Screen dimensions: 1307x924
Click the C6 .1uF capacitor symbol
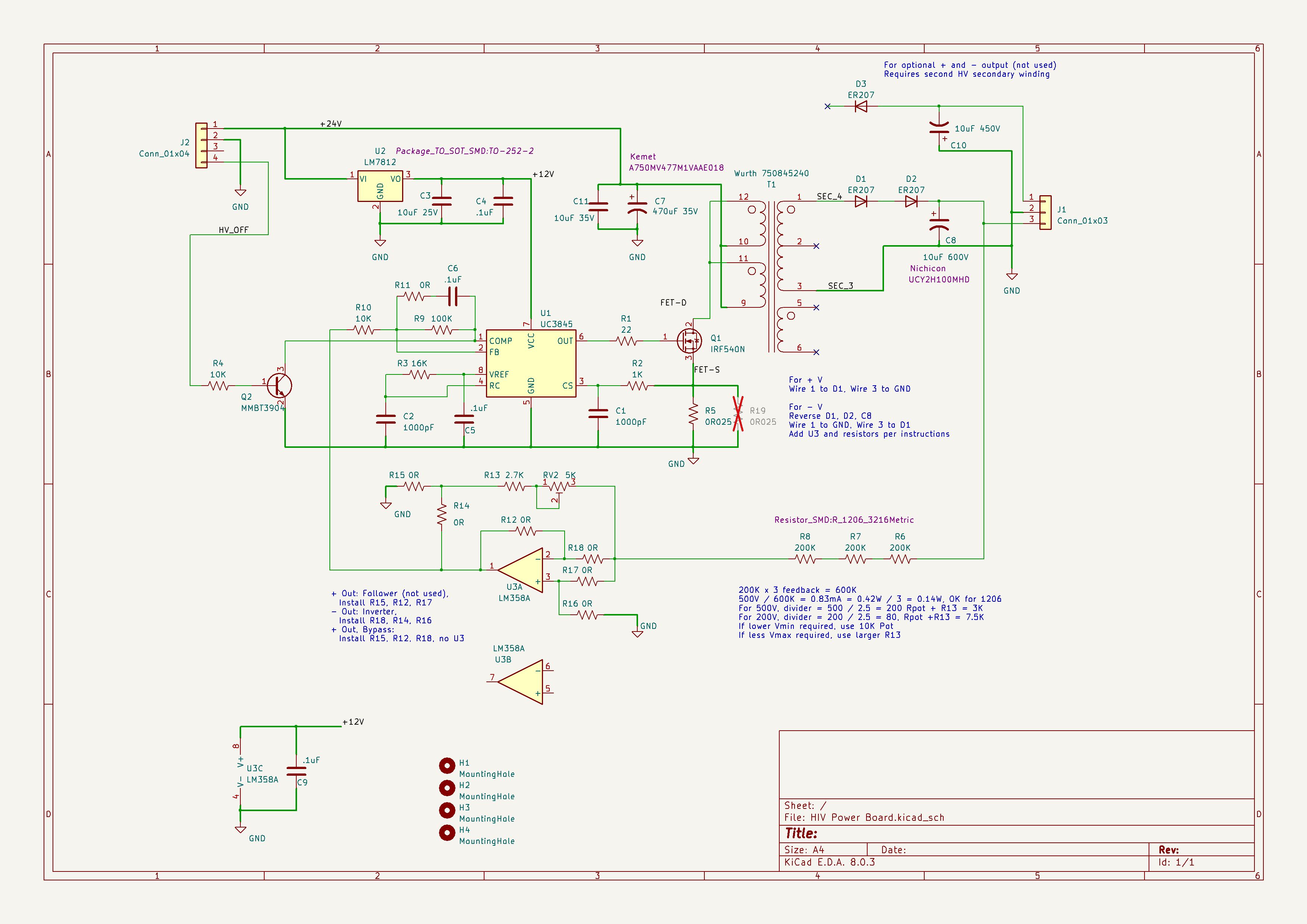click(x=452, y=297)
